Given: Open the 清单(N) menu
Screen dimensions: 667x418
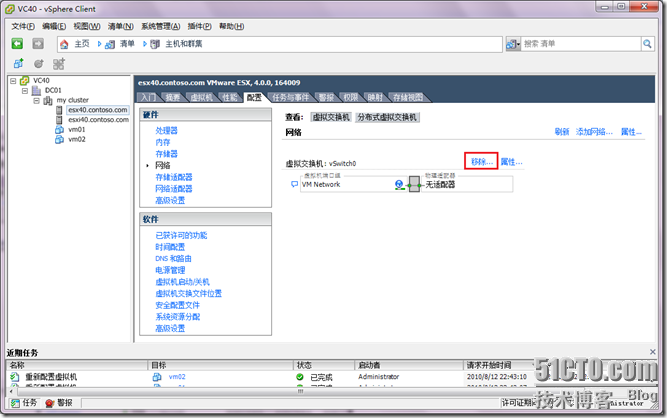Looking at the screenshot, I should click(120, 26).
